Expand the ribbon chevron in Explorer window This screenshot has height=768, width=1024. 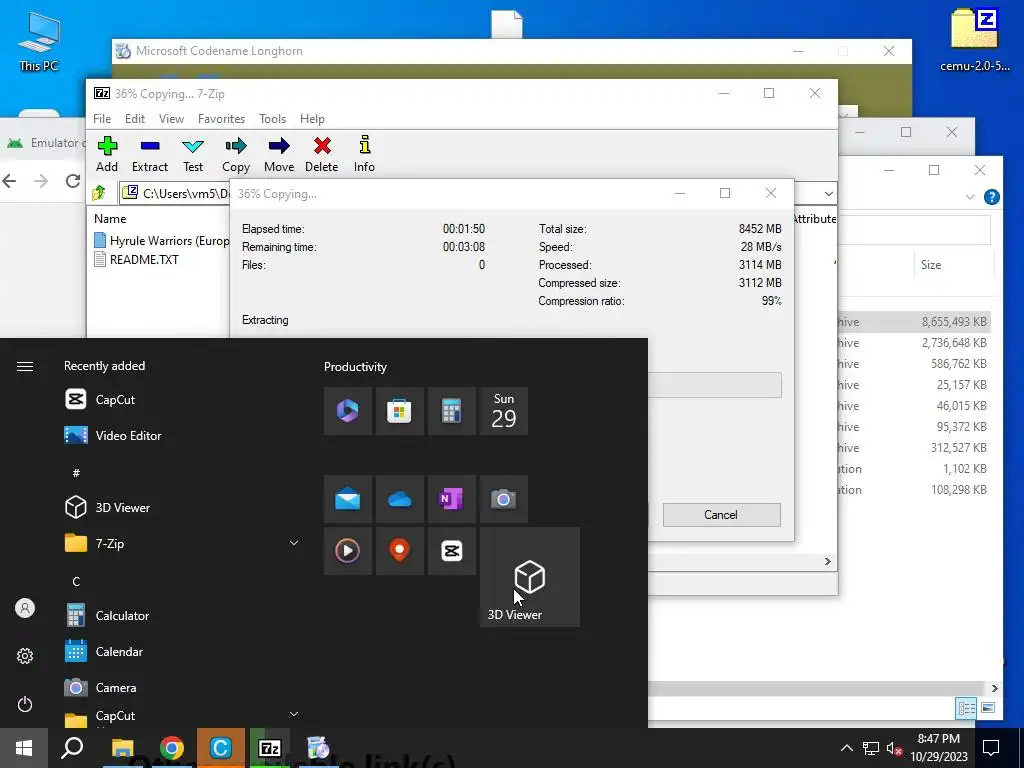click(970, 197)
